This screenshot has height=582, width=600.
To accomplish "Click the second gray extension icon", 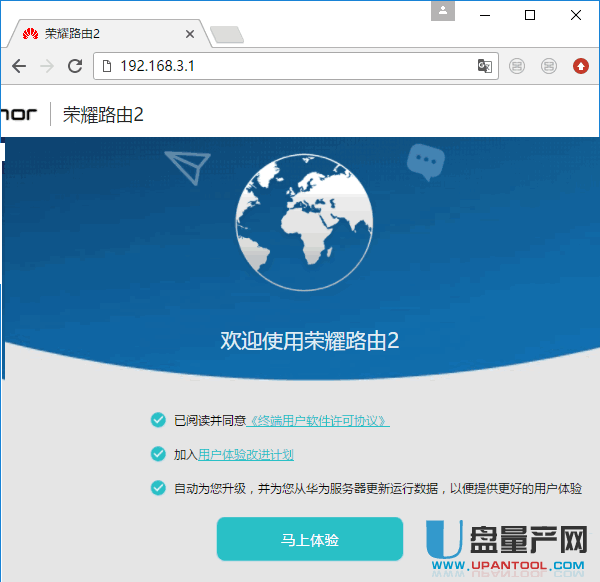I will click(549, 66).
